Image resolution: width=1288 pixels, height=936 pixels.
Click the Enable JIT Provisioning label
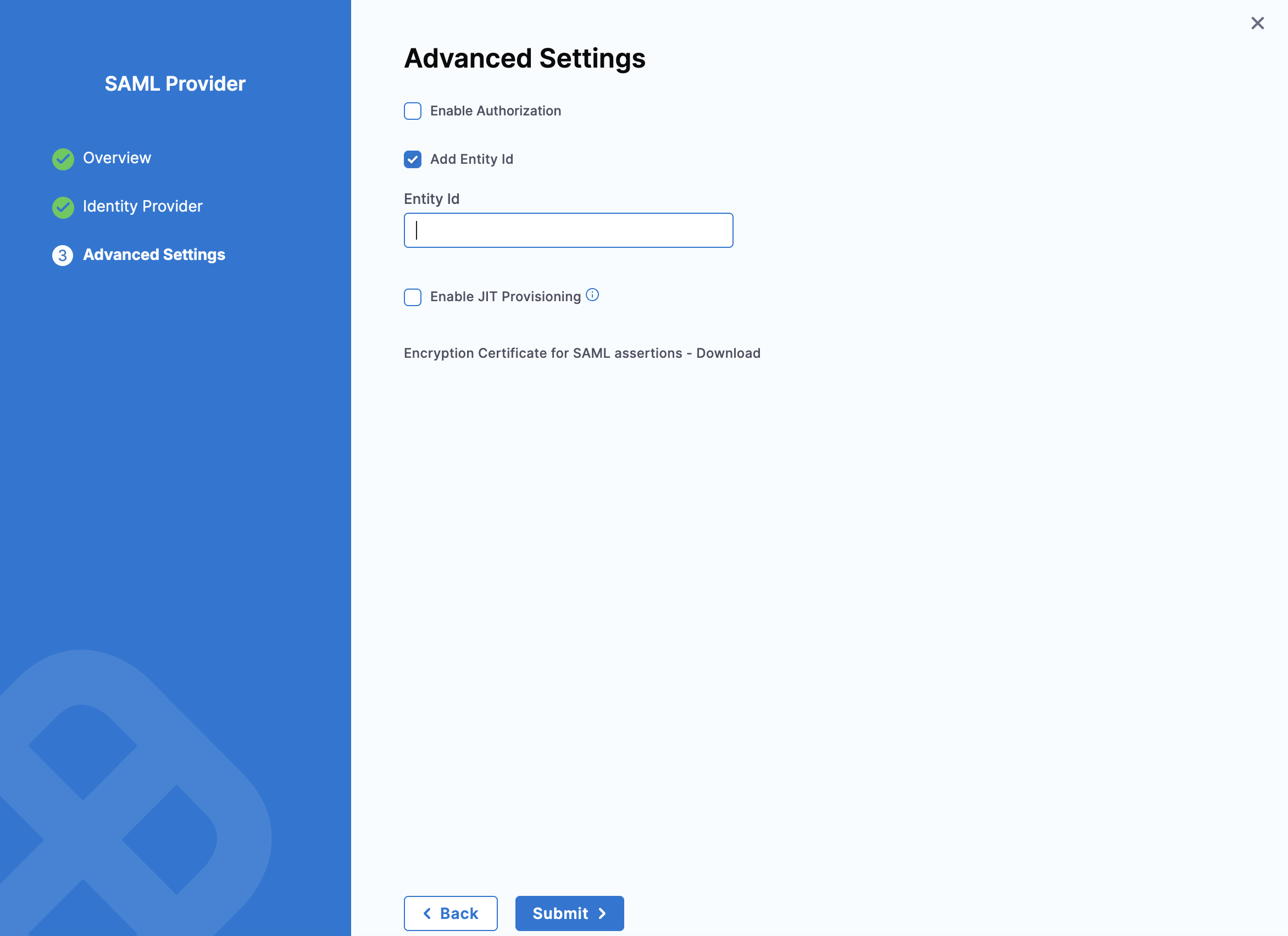(505, 296)
